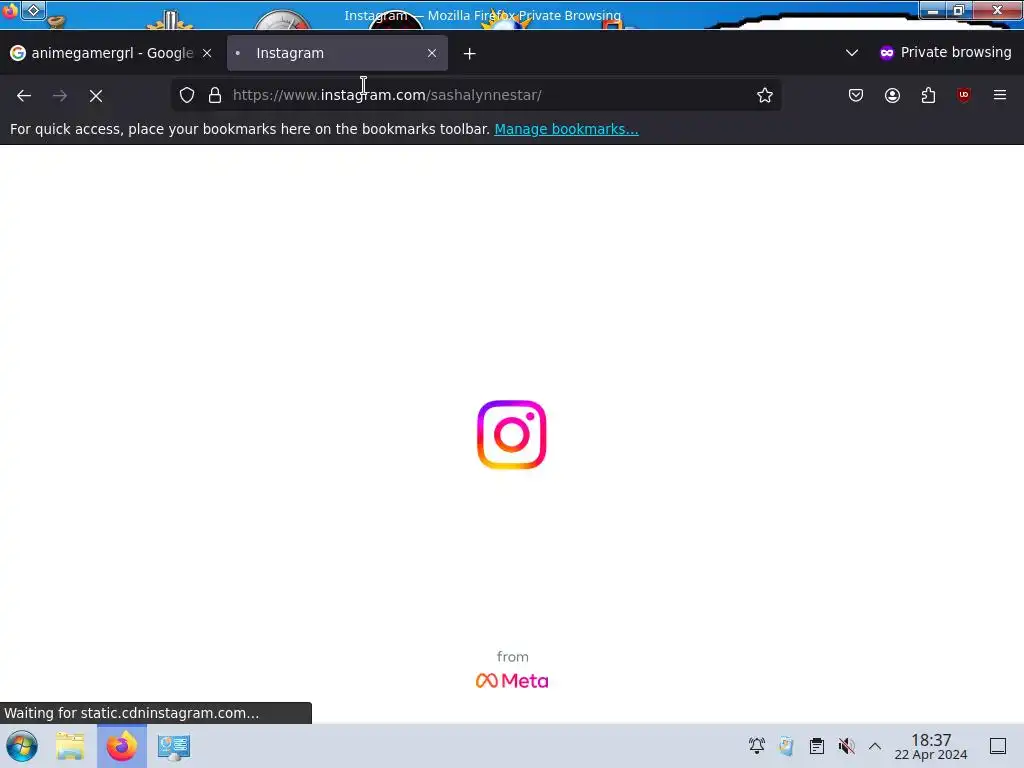The height and width of the screenshot is (768, 1024).
Task: Open the uBlock Origin extension icon
Action: [x=964, y=95]
